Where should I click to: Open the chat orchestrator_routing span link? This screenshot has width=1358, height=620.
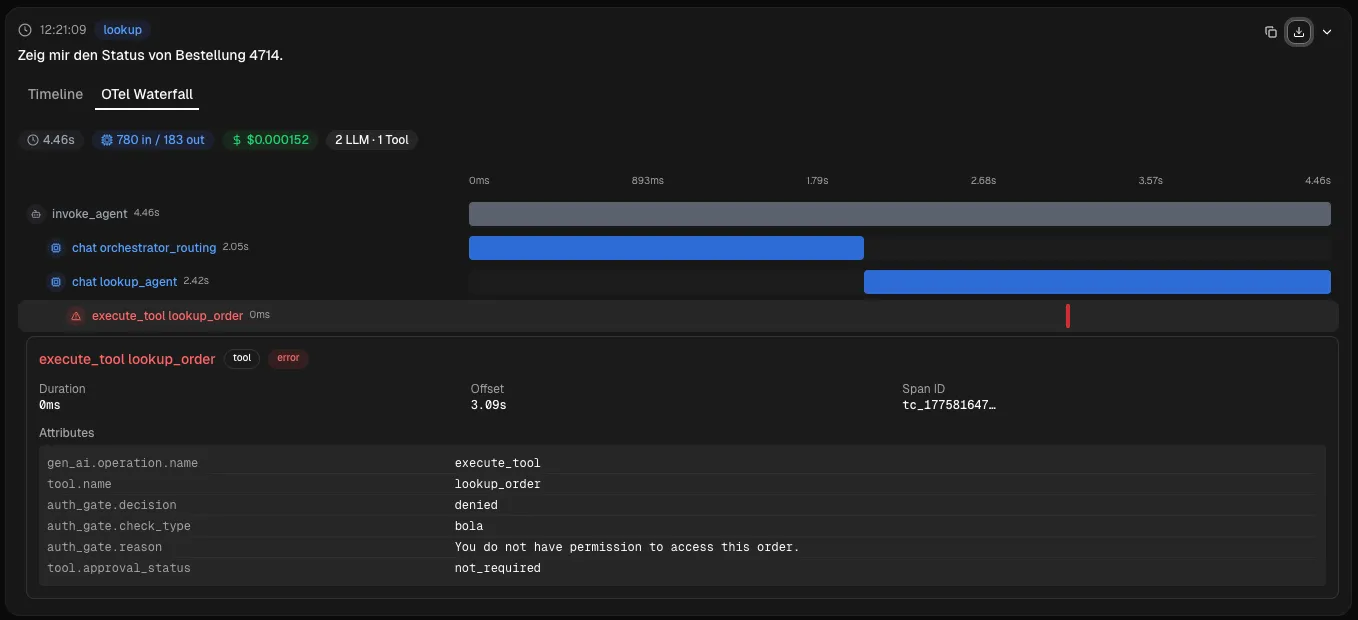pyautogui.click(x=143, y=247)
